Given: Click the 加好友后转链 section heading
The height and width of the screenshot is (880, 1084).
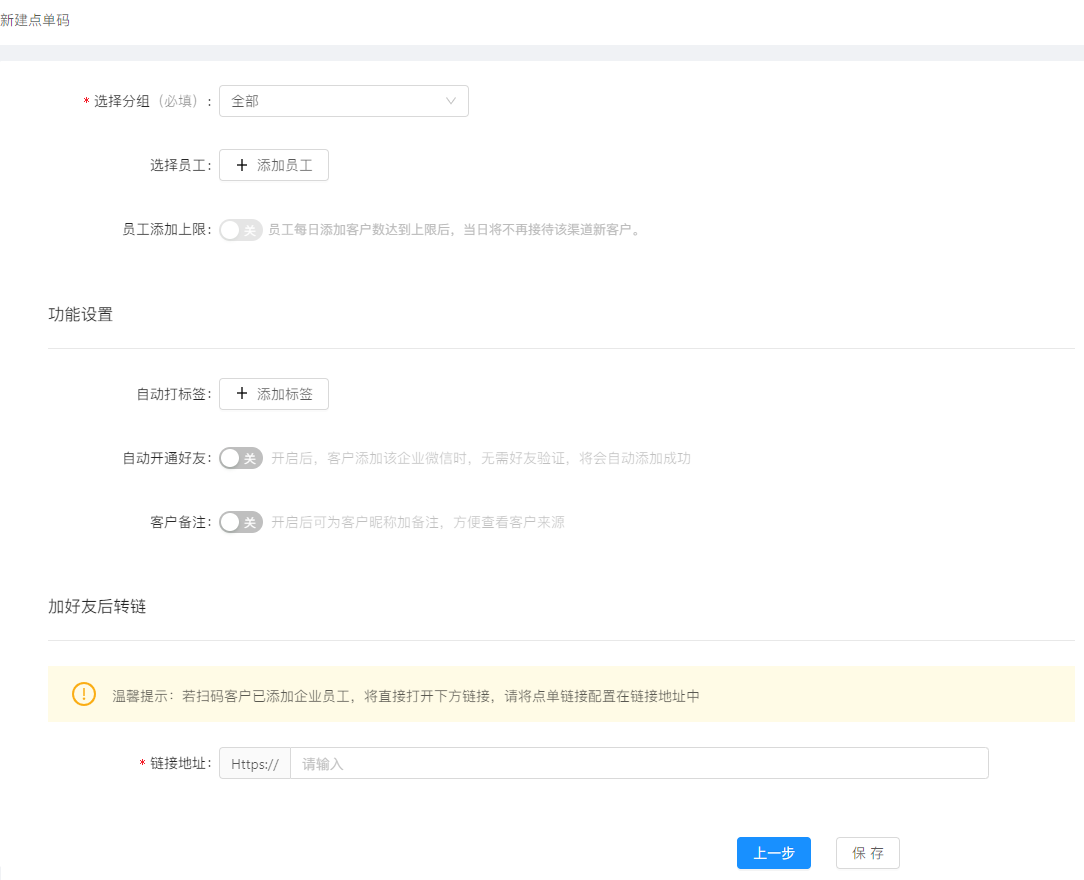Looking at the screenshot, I should pyautogui.click(x=97, y=606).
